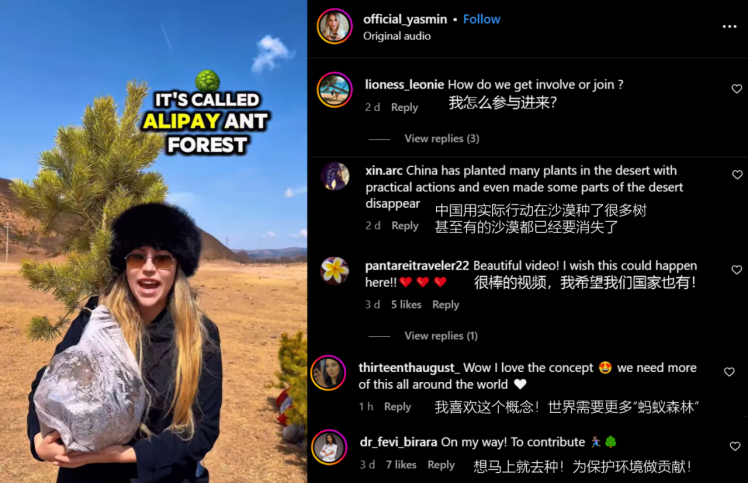748x484 pixels.
Task: View 5 likes on pantareitraveler22 comment
Action: (x=406, y=305)
